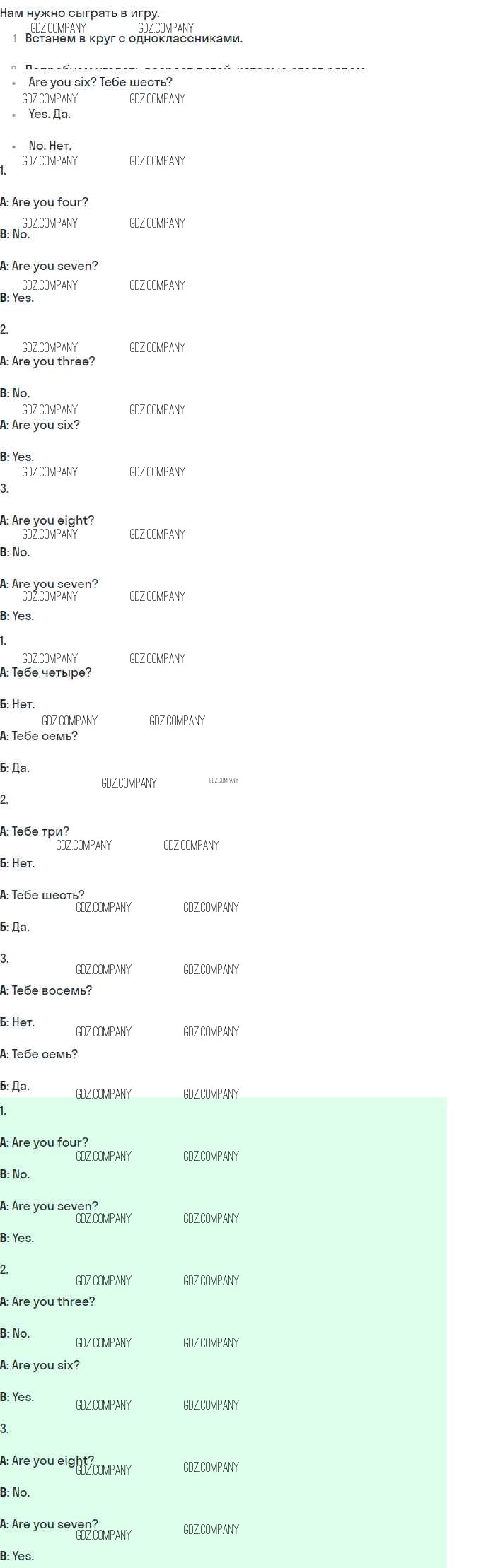481x1568 pixels.
Task: Click the bullet item 'Yes. Да.'
Action: (x=50, y=114)
